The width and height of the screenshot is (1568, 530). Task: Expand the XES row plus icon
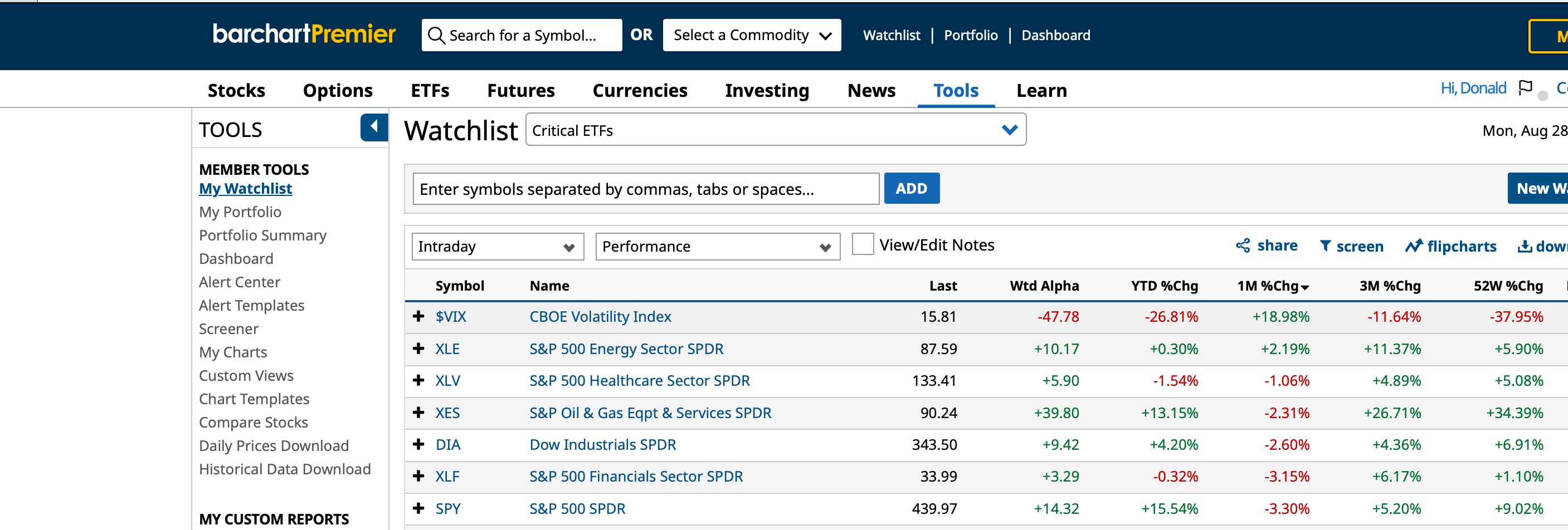click(418, 413)
